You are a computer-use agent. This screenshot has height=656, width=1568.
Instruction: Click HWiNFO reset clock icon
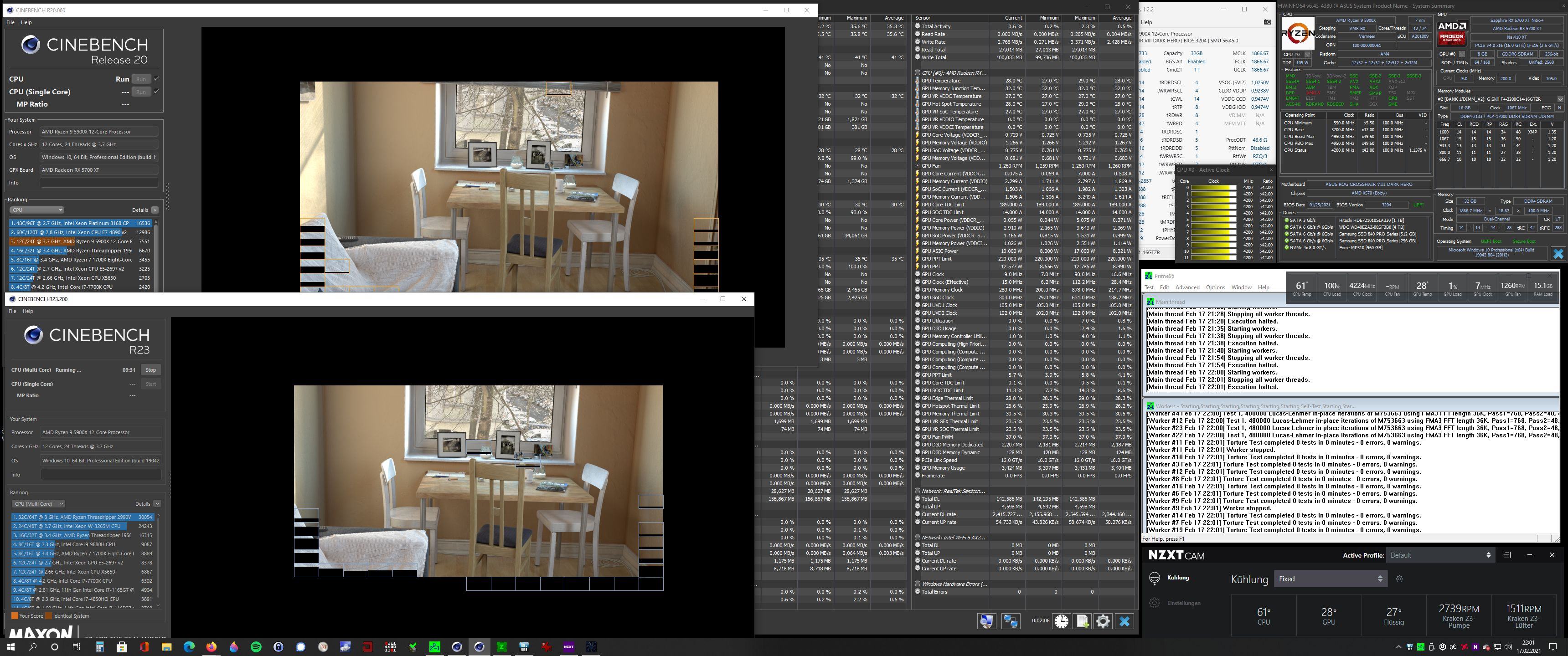1061,621
